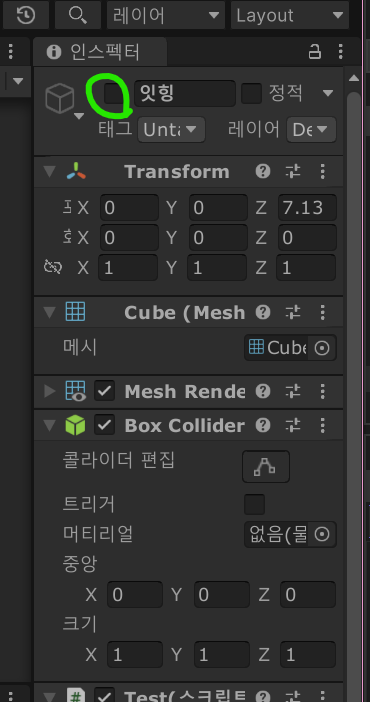Image resolution: width=370 pixels, height=702 pixels.
Task: Open the 레이어 dropdown in toolbar
Action: [x=166, y=16]
